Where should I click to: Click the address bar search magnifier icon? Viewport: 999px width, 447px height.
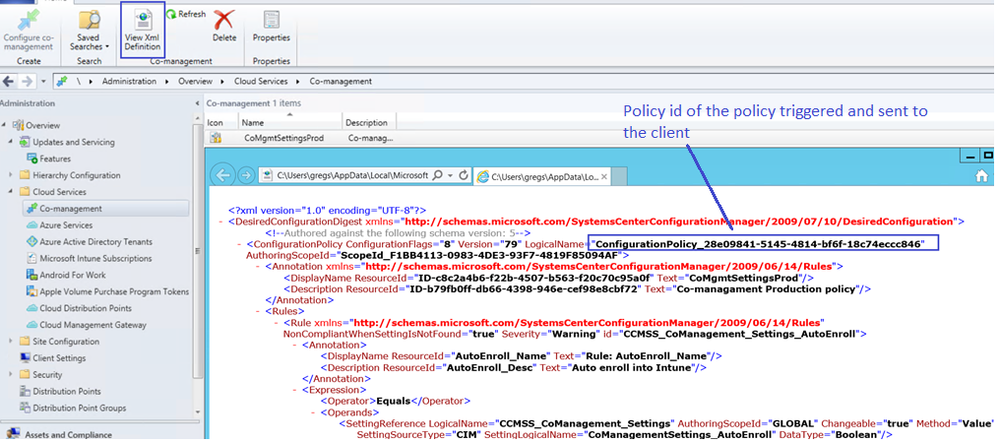[438, 175]
